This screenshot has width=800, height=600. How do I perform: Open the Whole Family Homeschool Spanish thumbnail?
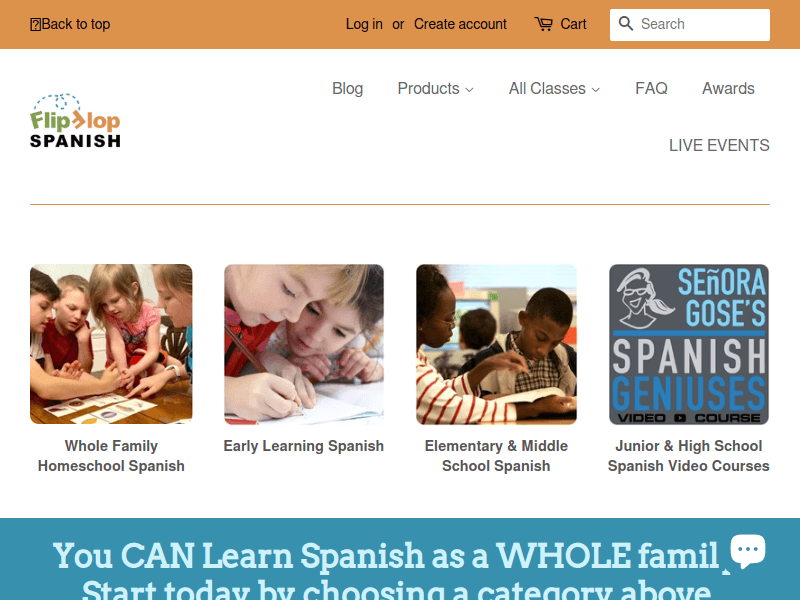pyautogui.click(x=111, y=344)
